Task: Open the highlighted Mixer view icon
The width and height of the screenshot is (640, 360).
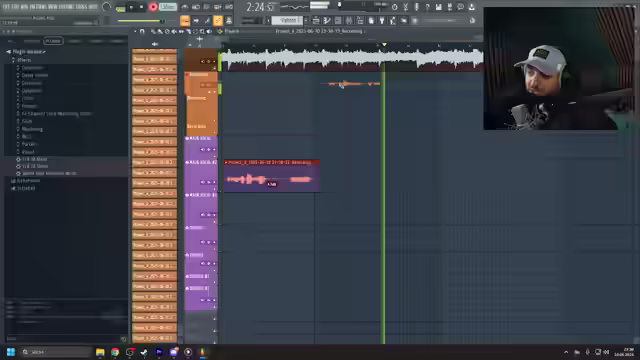Action: 218,20
